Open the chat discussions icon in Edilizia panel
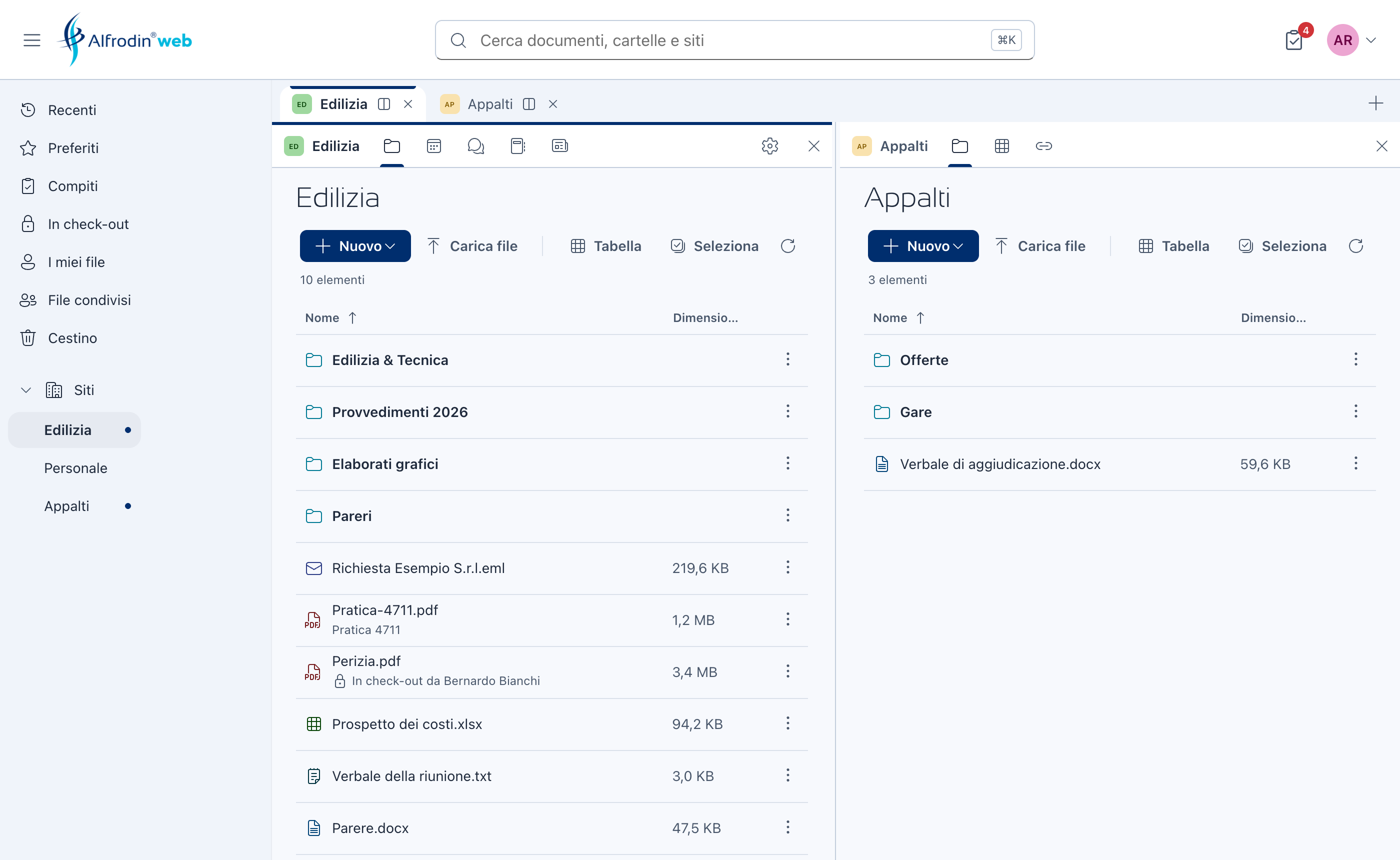Screen dimensions: 1400x860 (x=475, y=146)
